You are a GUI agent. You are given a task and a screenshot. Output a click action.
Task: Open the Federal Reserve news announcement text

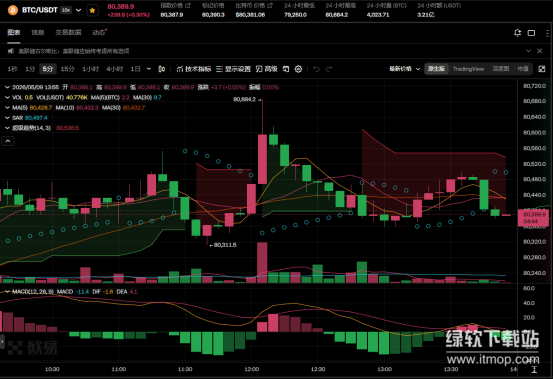(x=74, y=51)
